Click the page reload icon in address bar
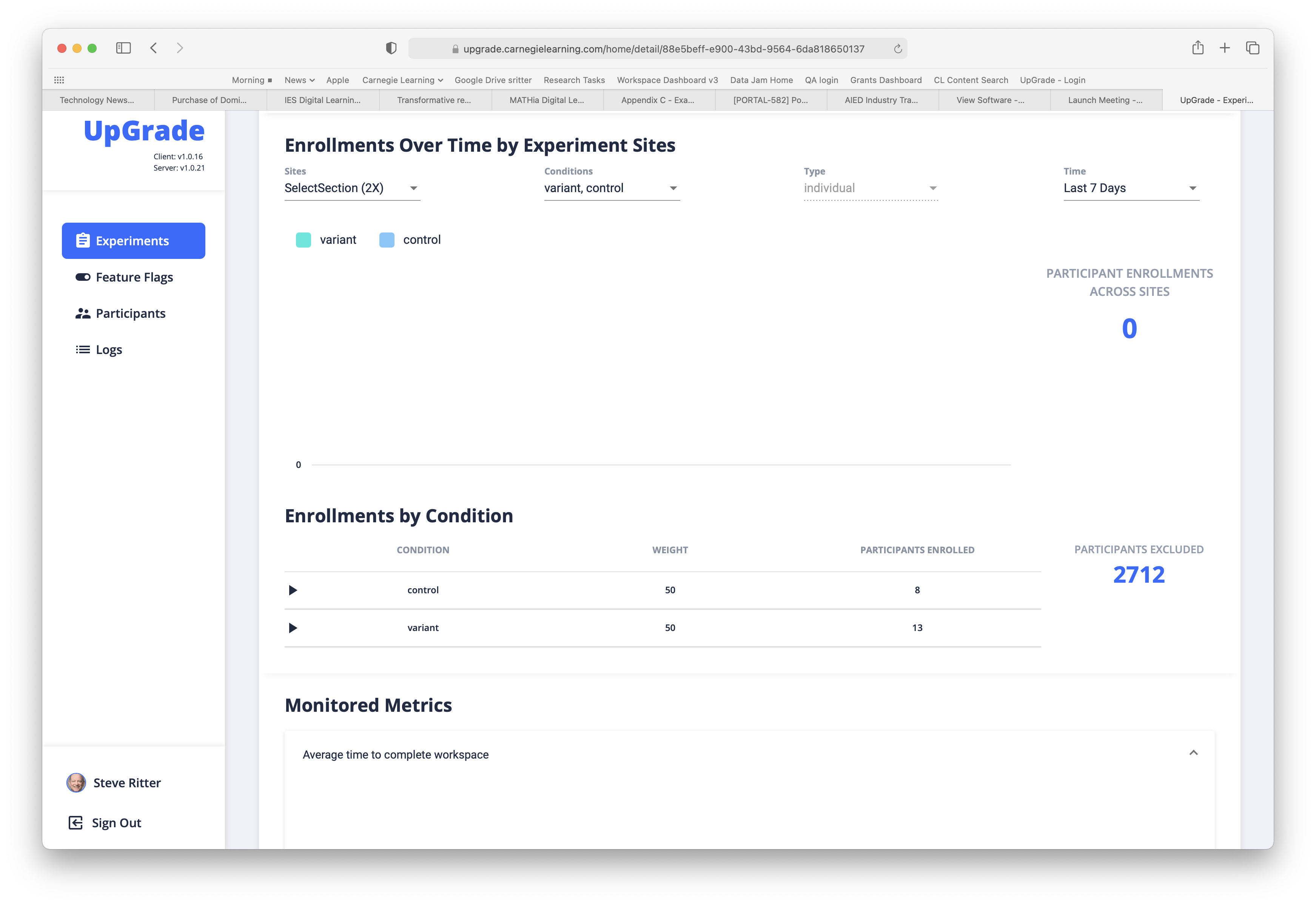The image size is (1316, 905). pyautogui.click(x=897, y=48)
